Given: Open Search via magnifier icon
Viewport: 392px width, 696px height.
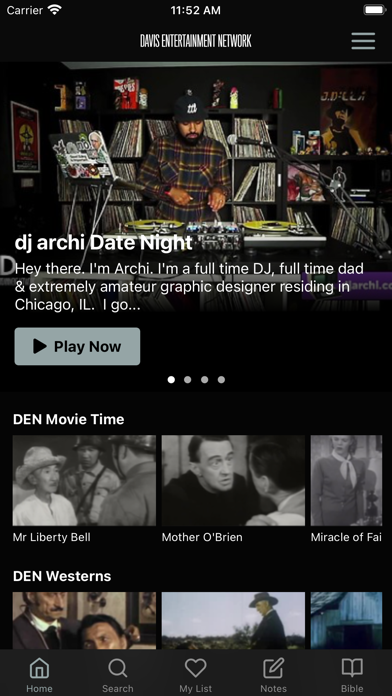Looking at the screenshot, I should tap(118, 668).
